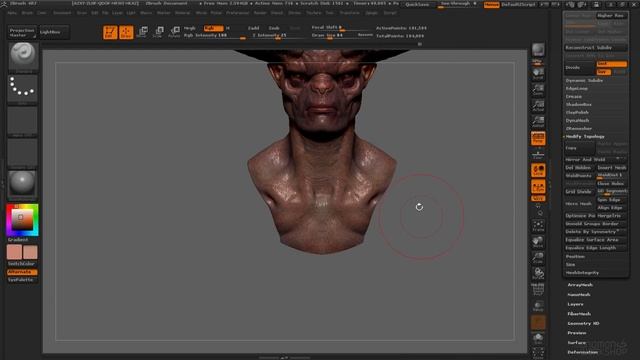The width and height of the screenshot is (640, 360).
Task: Adjust the Rgb Intensity slider
Action: point(214,36)
